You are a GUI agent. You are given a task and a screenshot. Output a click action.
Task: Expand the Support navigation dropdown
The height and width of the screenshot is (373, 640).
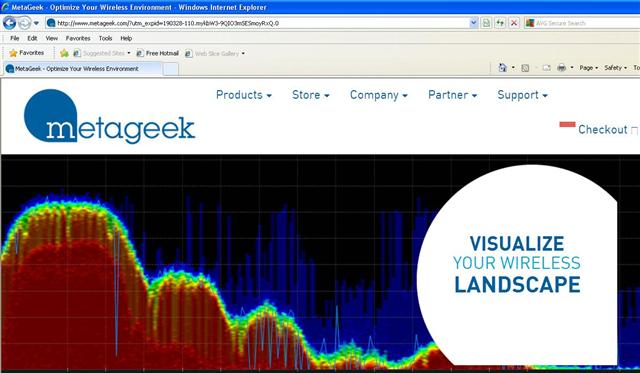pyautogui.click(x=522, y=95)
